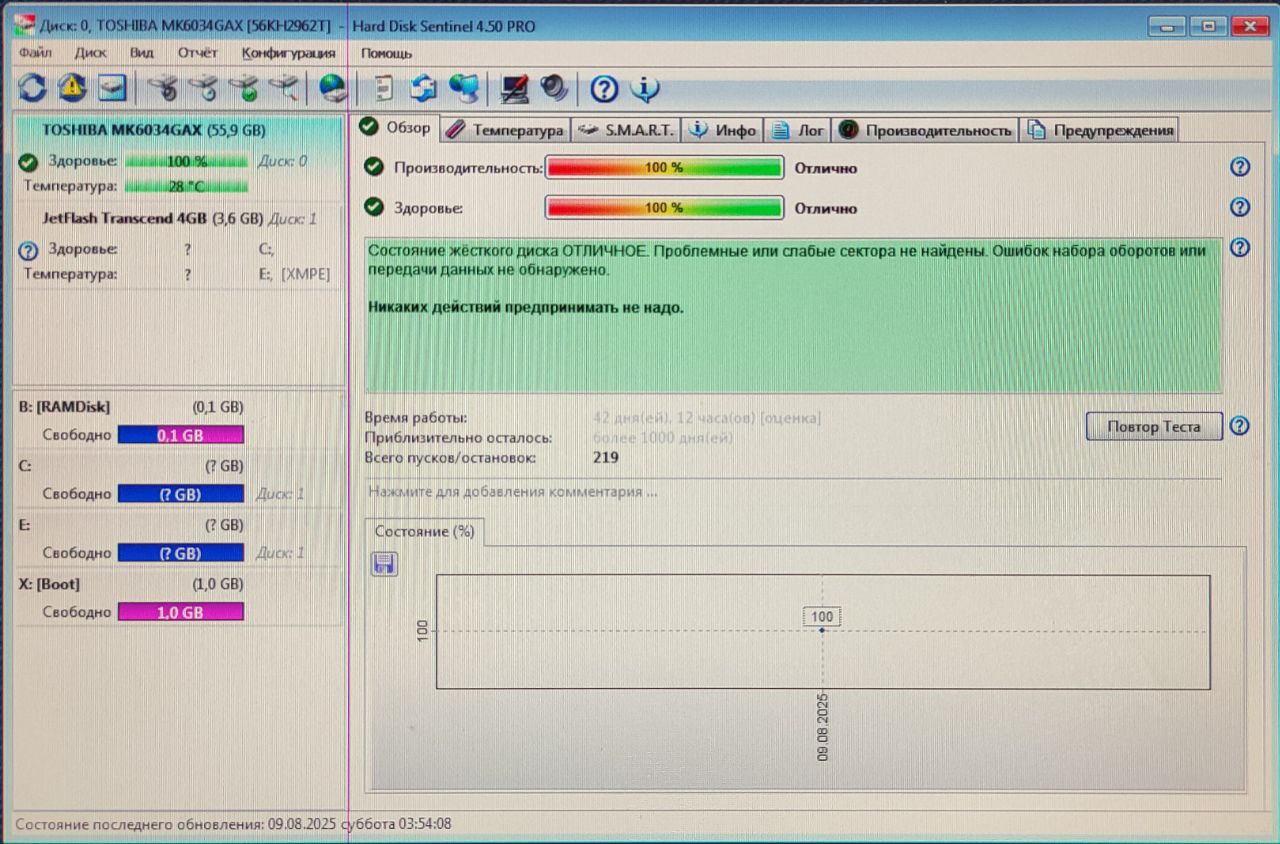This screenshot has height=844, width=1280.
Task: Open the Вид menu
Action: pyautogui.click(x=141, y=53)
